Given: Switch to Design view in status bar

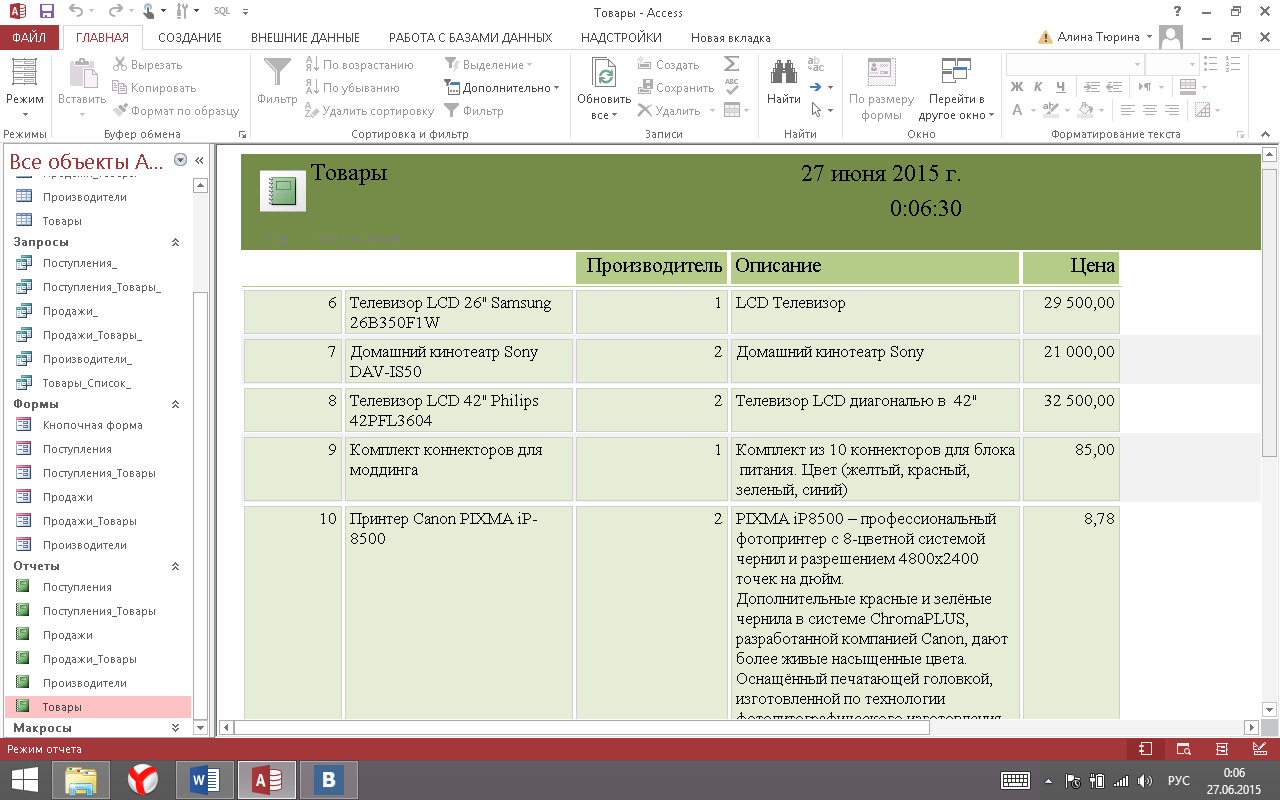Looking at the screenshot, I should [1258, 748].
